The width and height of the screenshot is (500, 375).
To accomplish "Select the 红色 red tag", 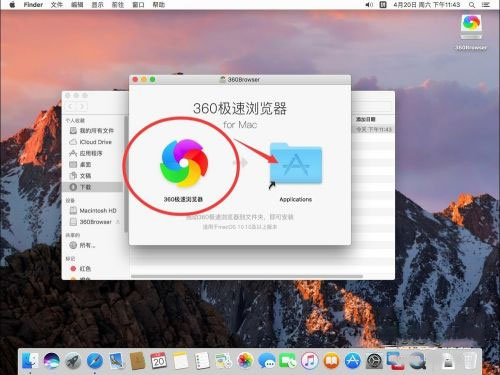I will (x=81, y=268).
